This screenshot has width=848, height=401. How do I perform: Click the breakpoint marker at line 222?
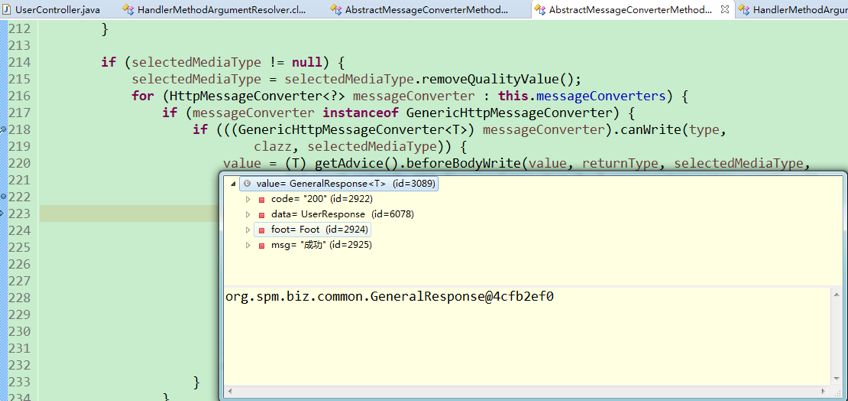coord(3,196)
